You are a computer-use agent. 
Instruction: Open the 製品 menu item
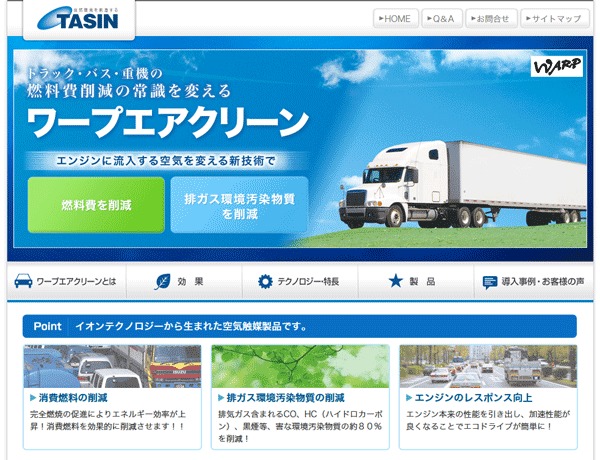pyautogui.click(x=416, y=281)
